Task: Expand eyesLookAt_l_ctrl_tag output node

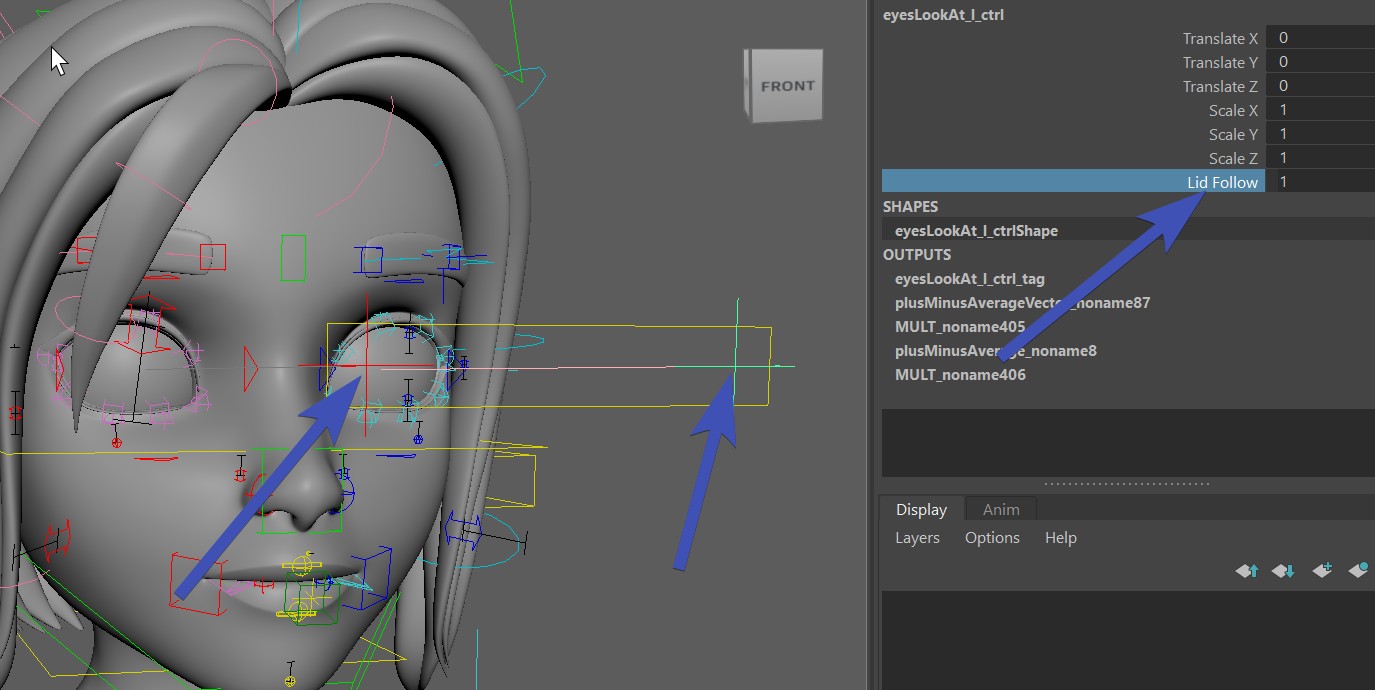Action: tap(969, 279)
